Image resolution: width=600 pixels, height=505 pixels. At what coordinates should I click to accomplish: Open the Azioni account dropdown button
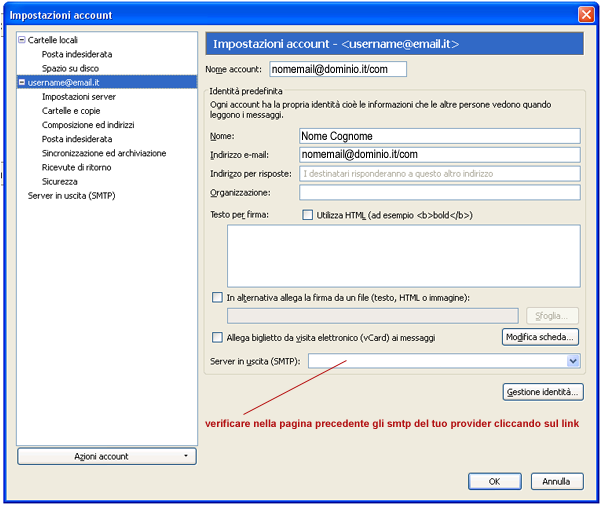[107, 456]
